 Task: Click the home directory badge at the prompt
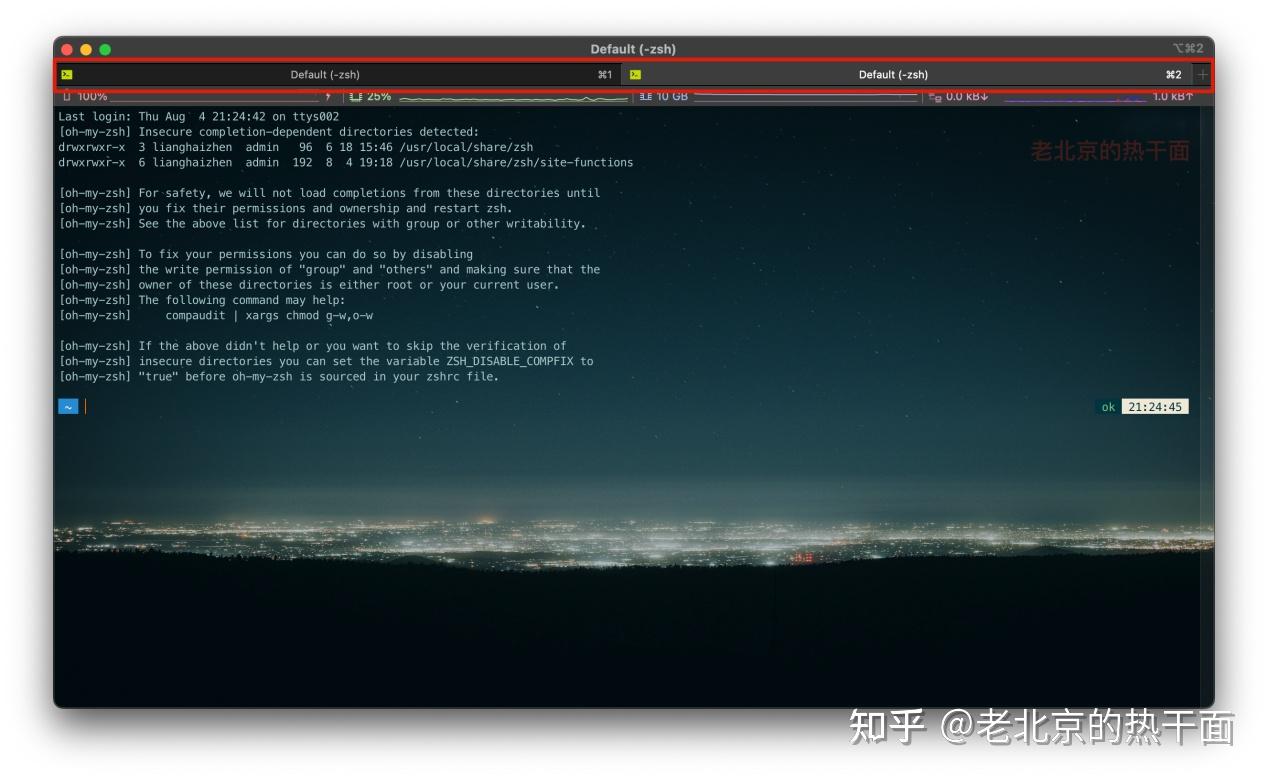[68, 406]
